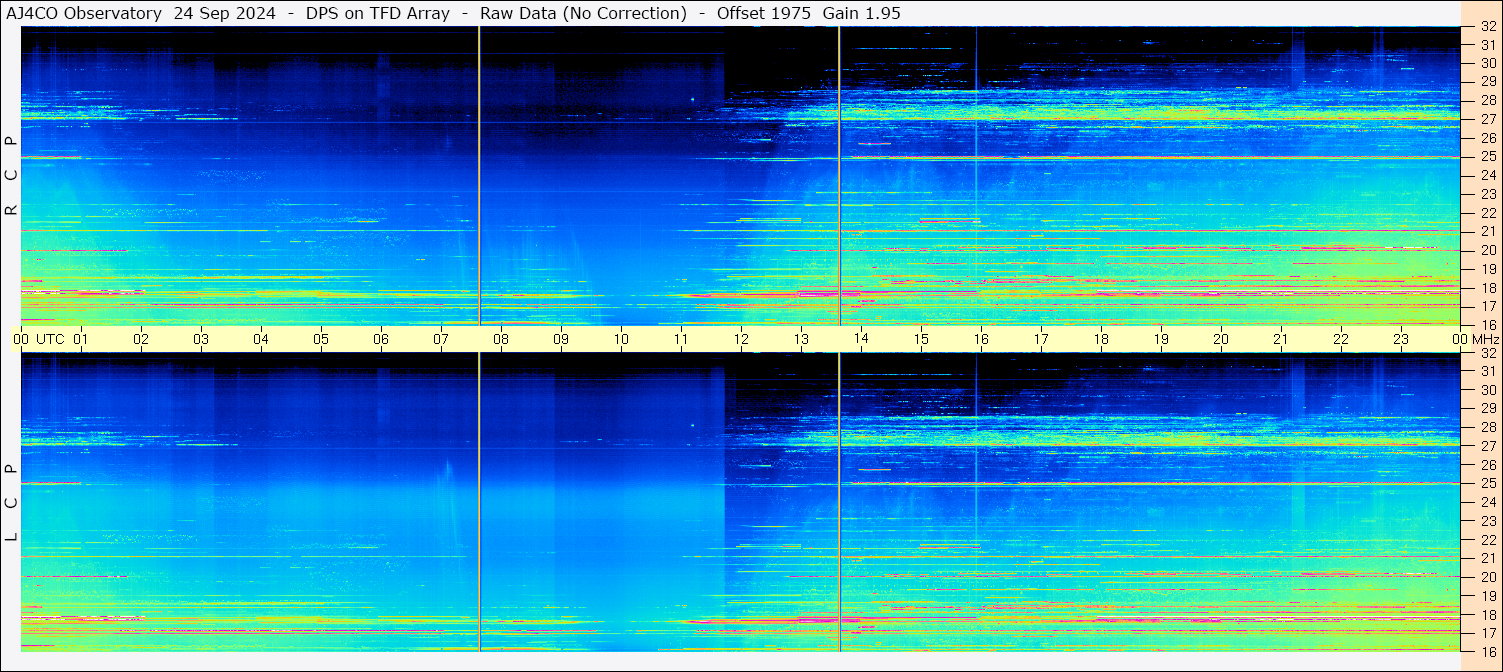
Task: Click the 00 UTC label starting the time axis
Action: pyautogui.click(x=39, y=339)
